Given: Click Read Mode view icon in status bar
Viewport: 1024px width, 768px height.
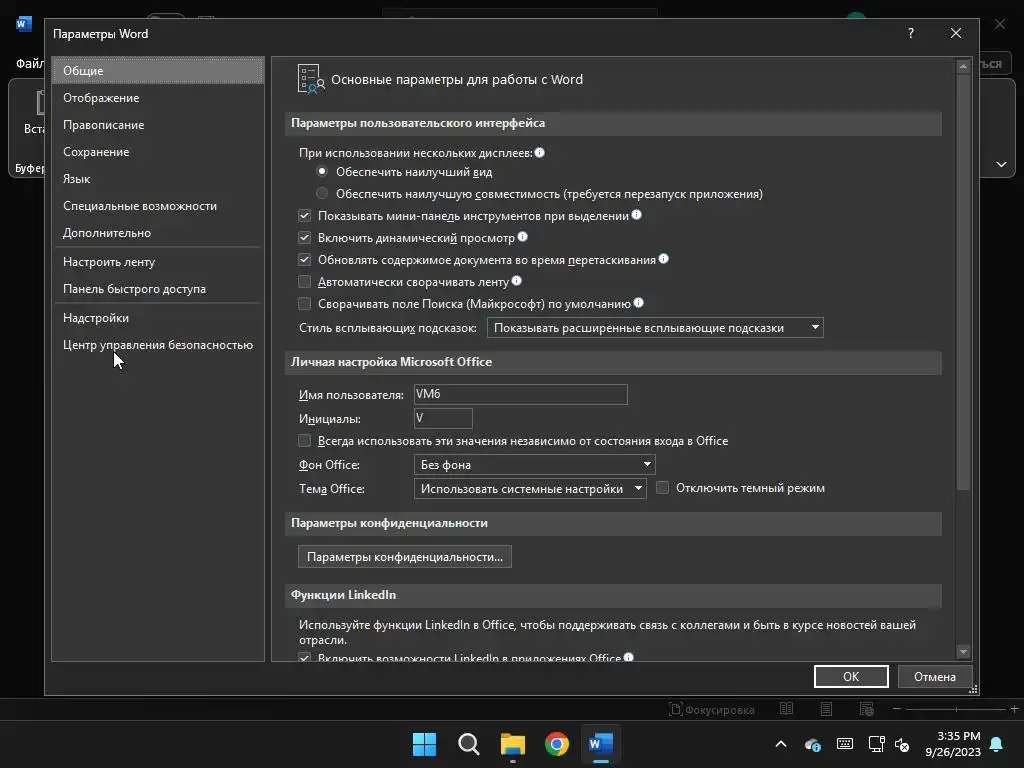Looking at the screenshot, I should click(786, 709).
